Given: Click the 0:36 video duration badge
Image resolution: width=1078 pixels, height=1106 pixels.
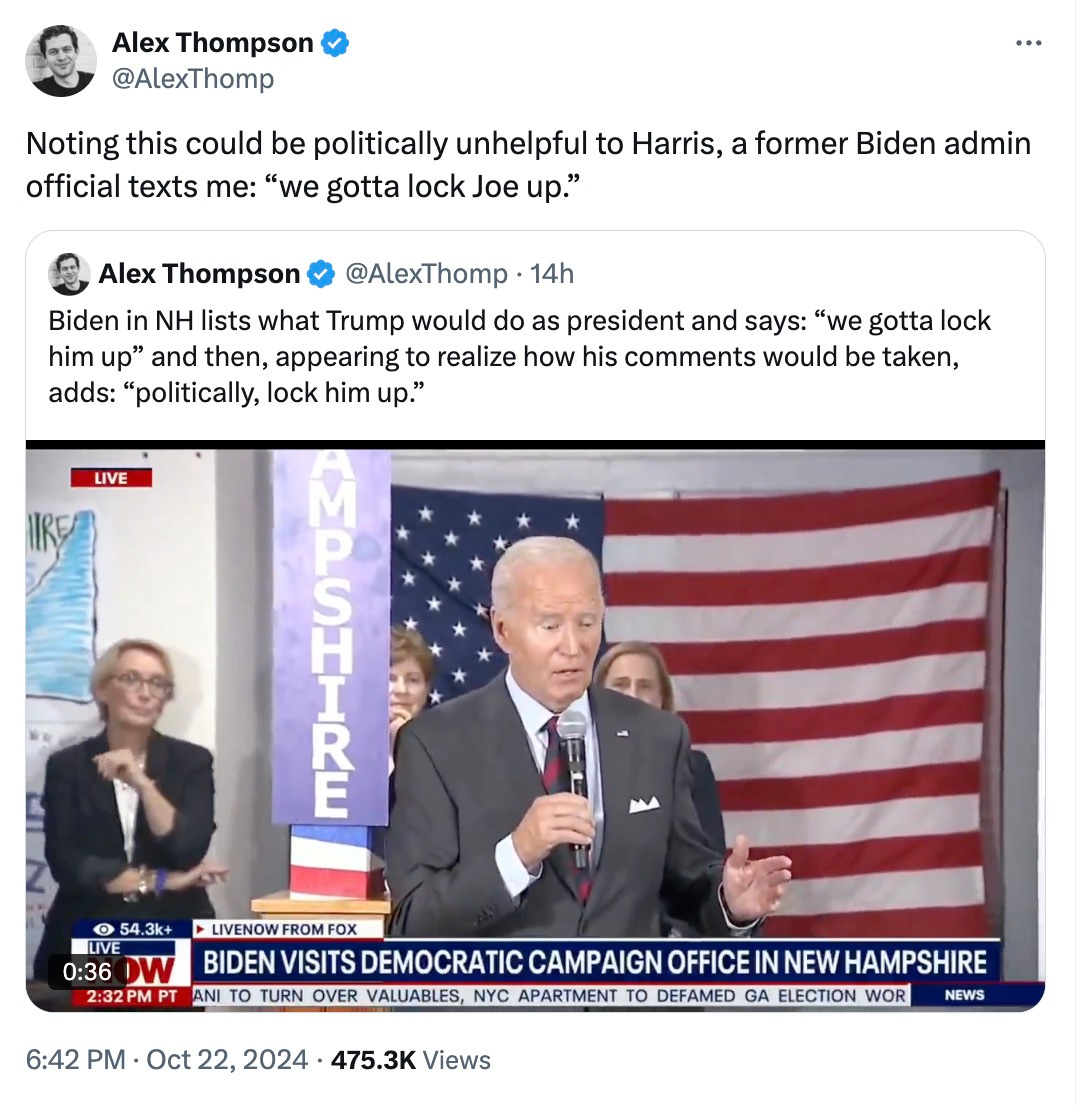Looking at the screenshot, I should (x=87, y=971).
